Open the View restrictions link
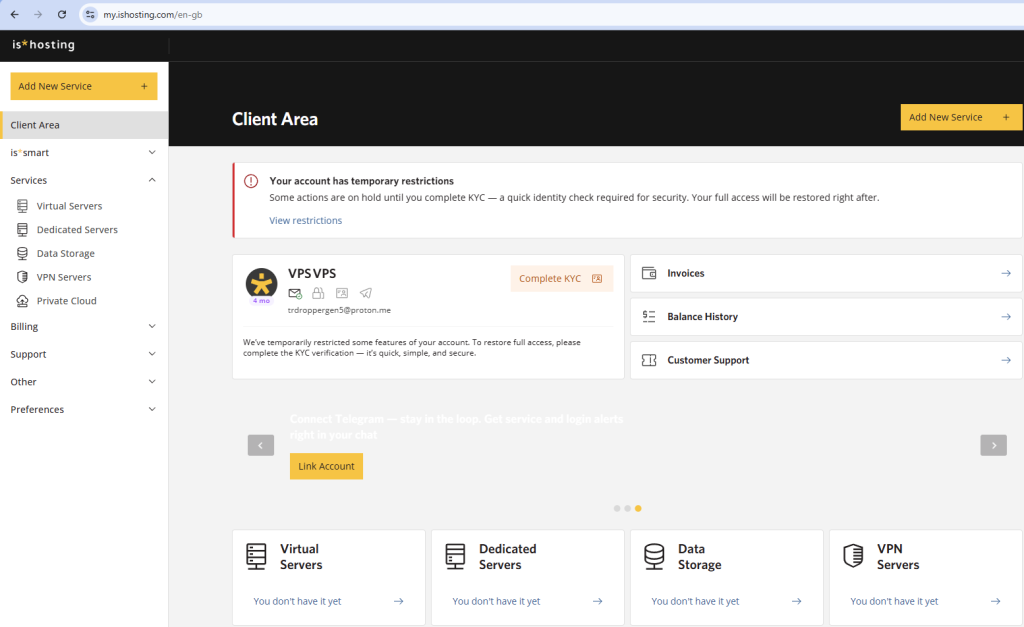Screen dimensions: 1024x627 pyautogui.click(x=305, y=221)
